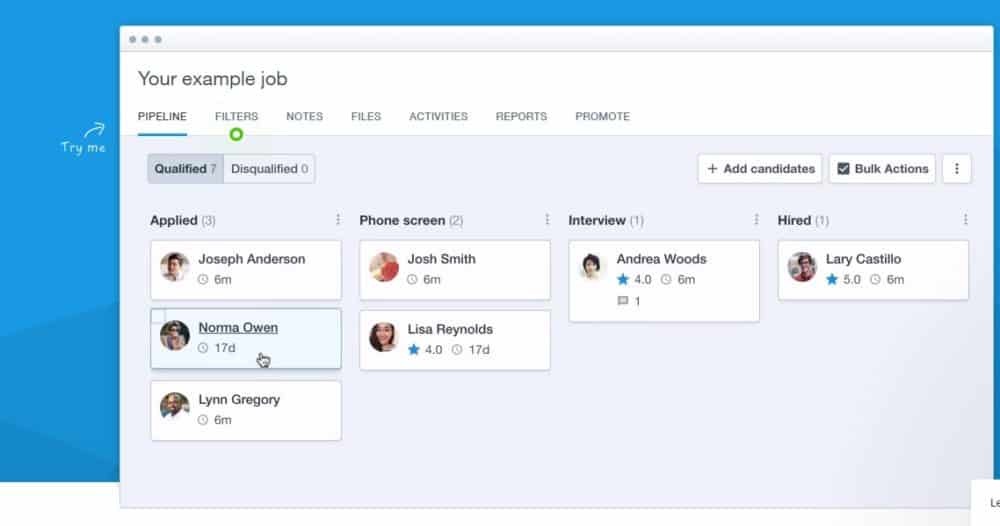
Task: Click Lynn Gregory's avatar photo
Action: coord(175,408)
